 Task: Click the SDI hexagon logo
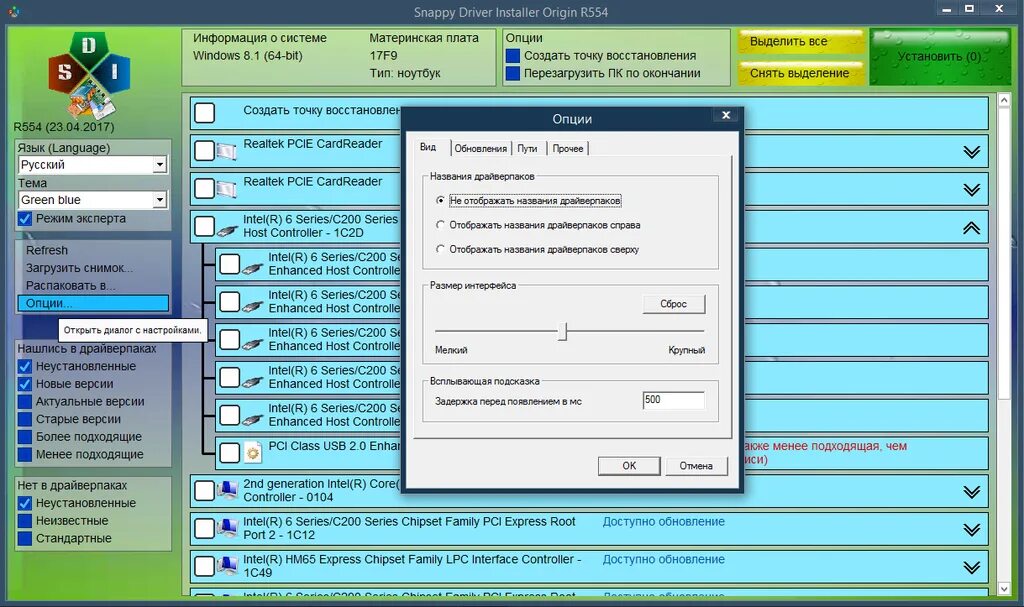pyautogui.click(x=89, y=76)
